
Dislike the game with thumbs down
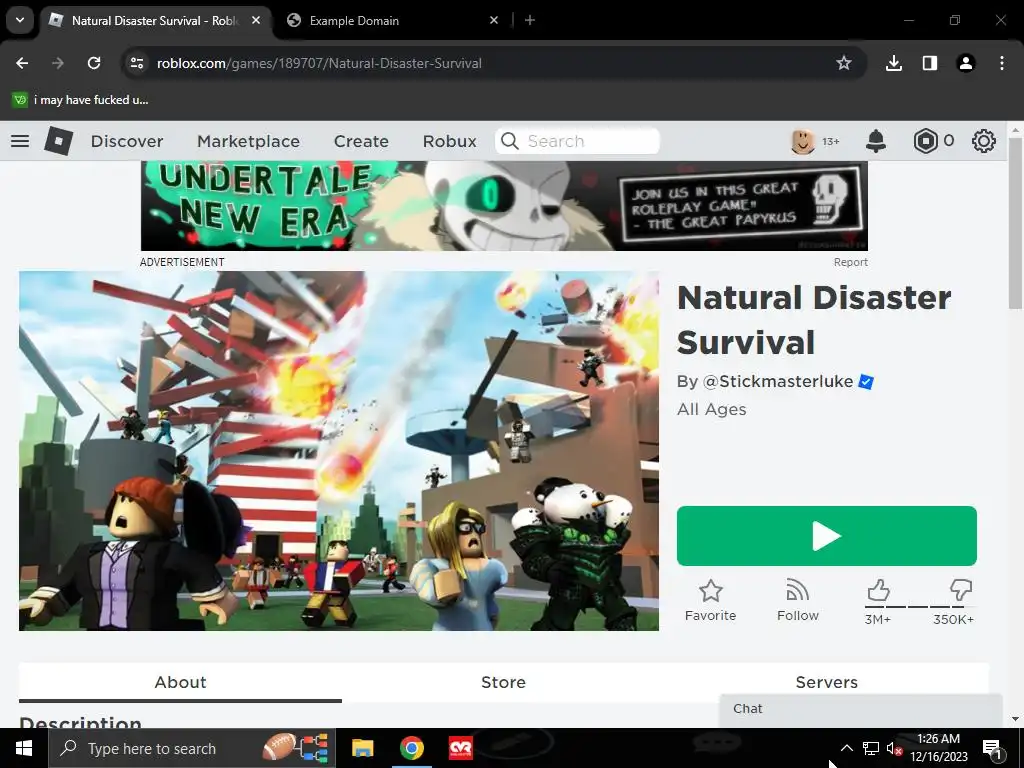pos(961,590)
